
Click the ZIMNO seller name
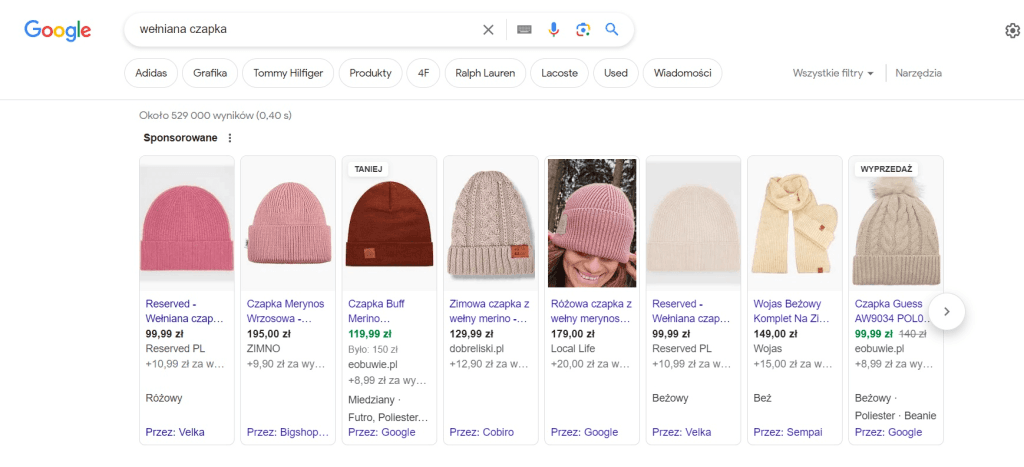pyautogui.click(x=263, y=349)
